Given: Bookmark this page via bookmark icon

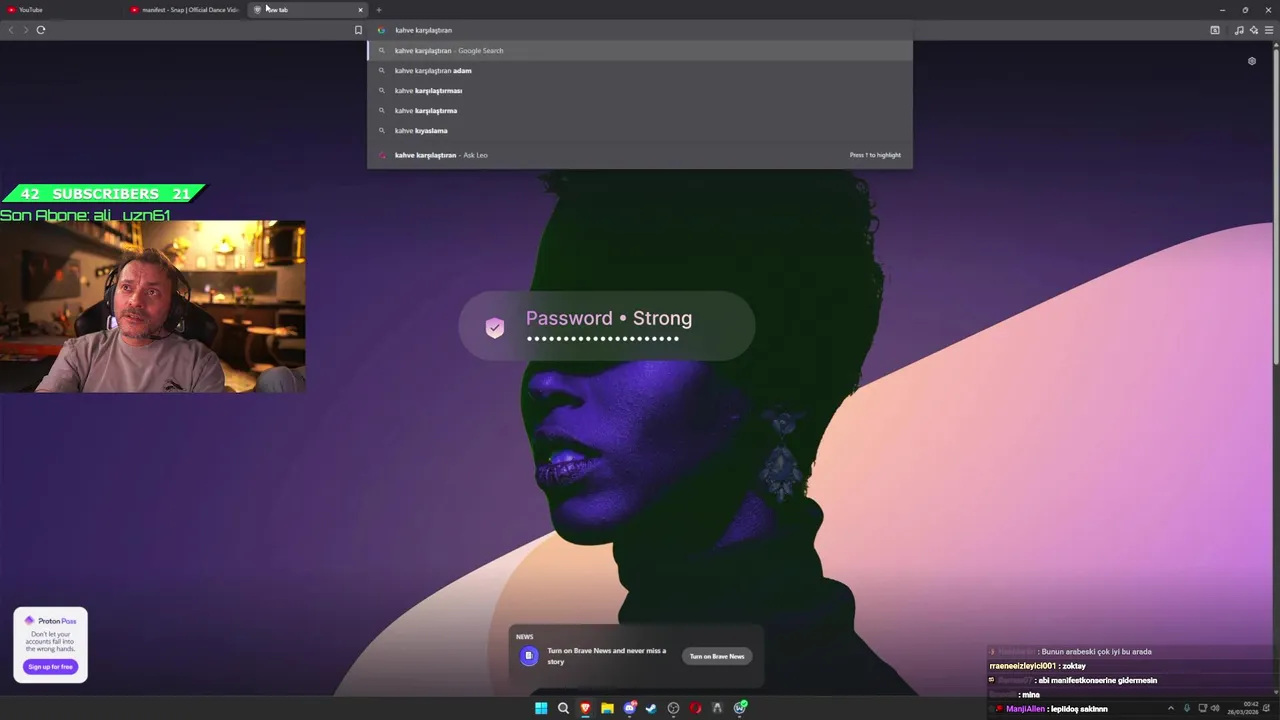Looking at the screenshot, I should tap(358, 30).
